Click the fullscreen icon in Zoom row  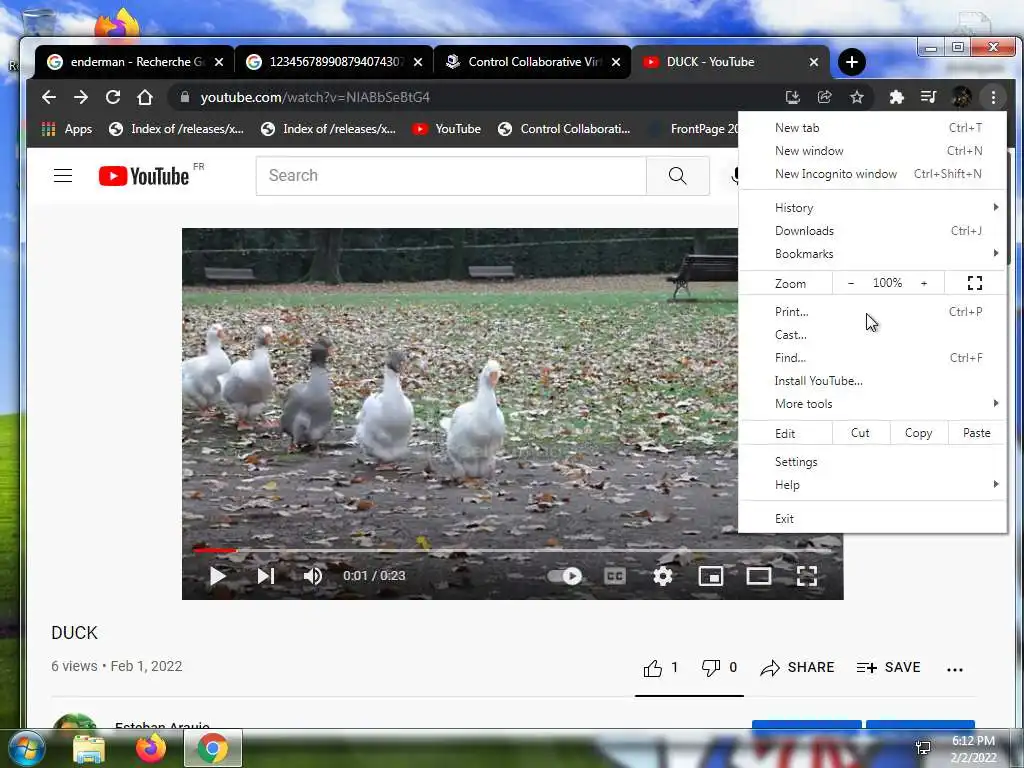click(x=975, y=283)
